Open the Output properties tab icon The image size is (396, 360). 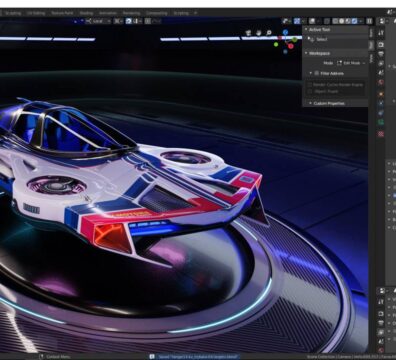pos(381,54)
